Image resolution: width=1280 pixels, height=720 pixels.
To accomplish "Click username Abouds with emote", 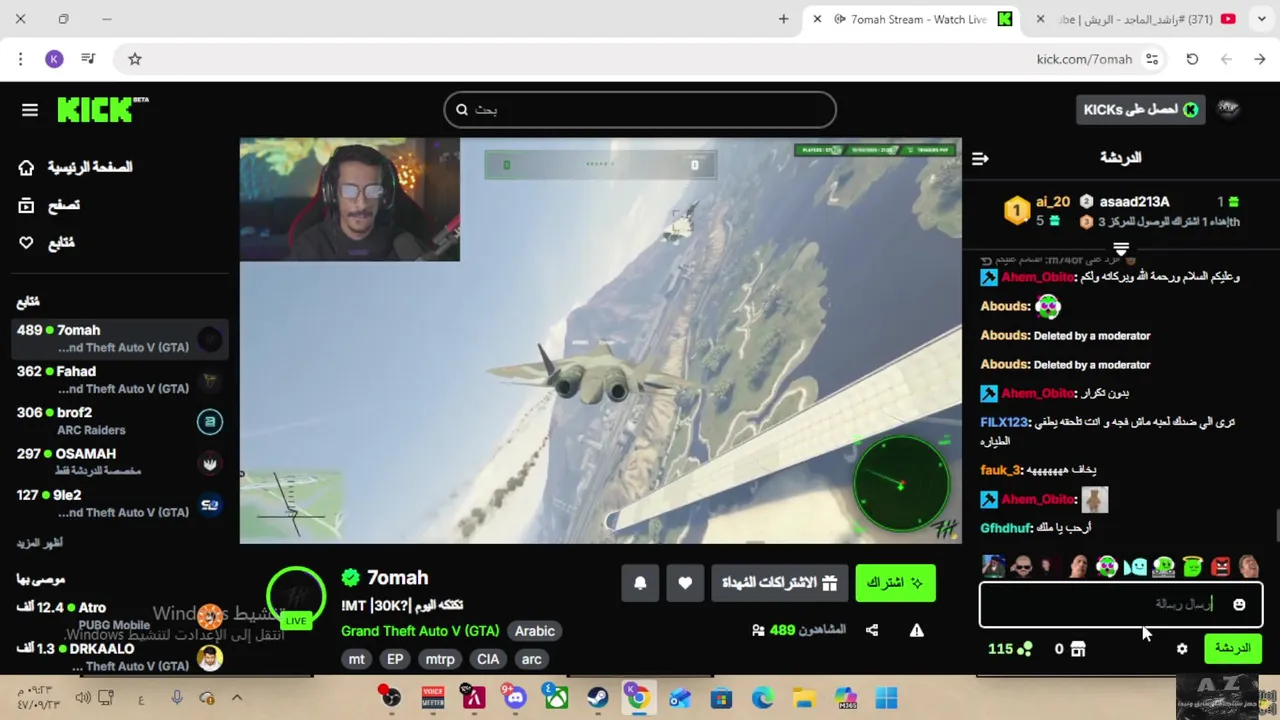I will tap(1005, 306).
